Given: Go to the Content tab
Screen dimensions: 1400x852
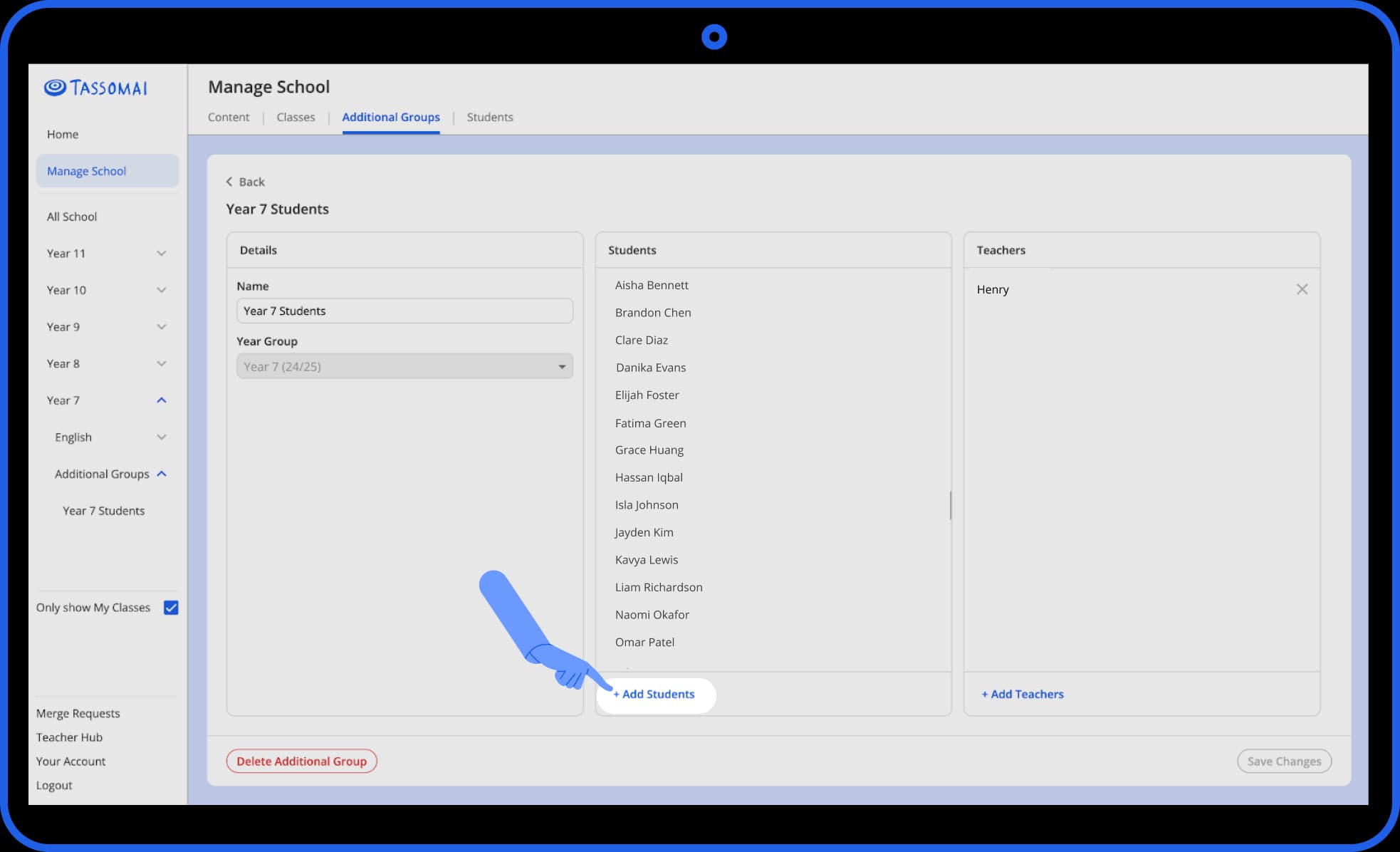Looking at the screenshot, I should (229, 117).
